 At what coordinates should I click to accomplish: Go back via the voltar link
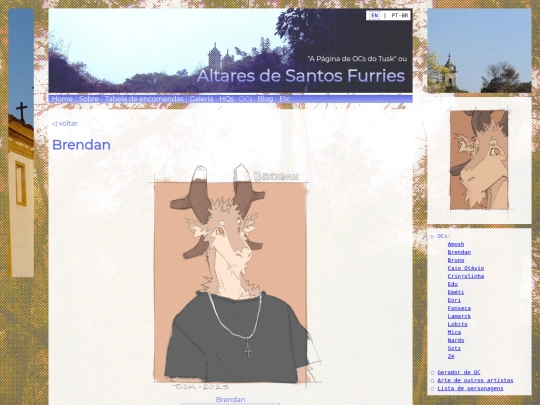65,123
